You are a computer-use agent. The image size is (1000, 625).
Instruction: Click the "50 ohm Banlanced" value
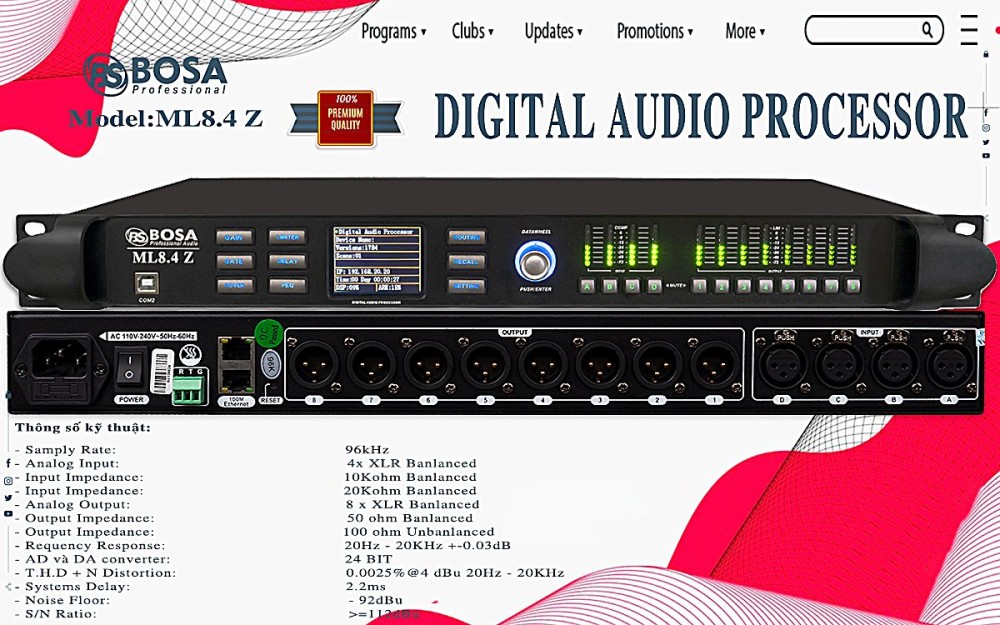pos(410,518)
